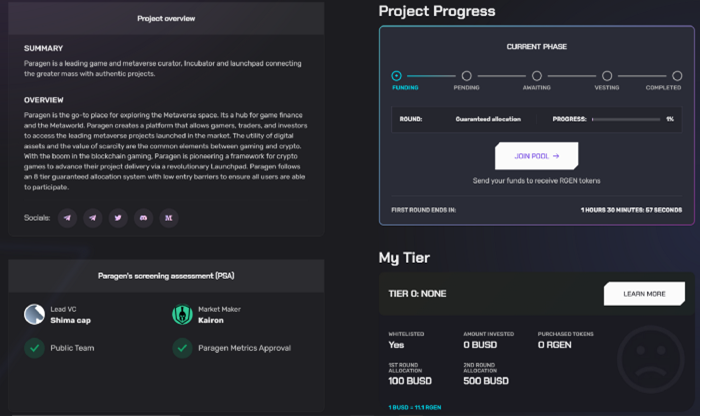The height and width of the screenshot is (417, 701).
Task: Click the '0 RGEN' purchased tokens value
Action: 554,345
